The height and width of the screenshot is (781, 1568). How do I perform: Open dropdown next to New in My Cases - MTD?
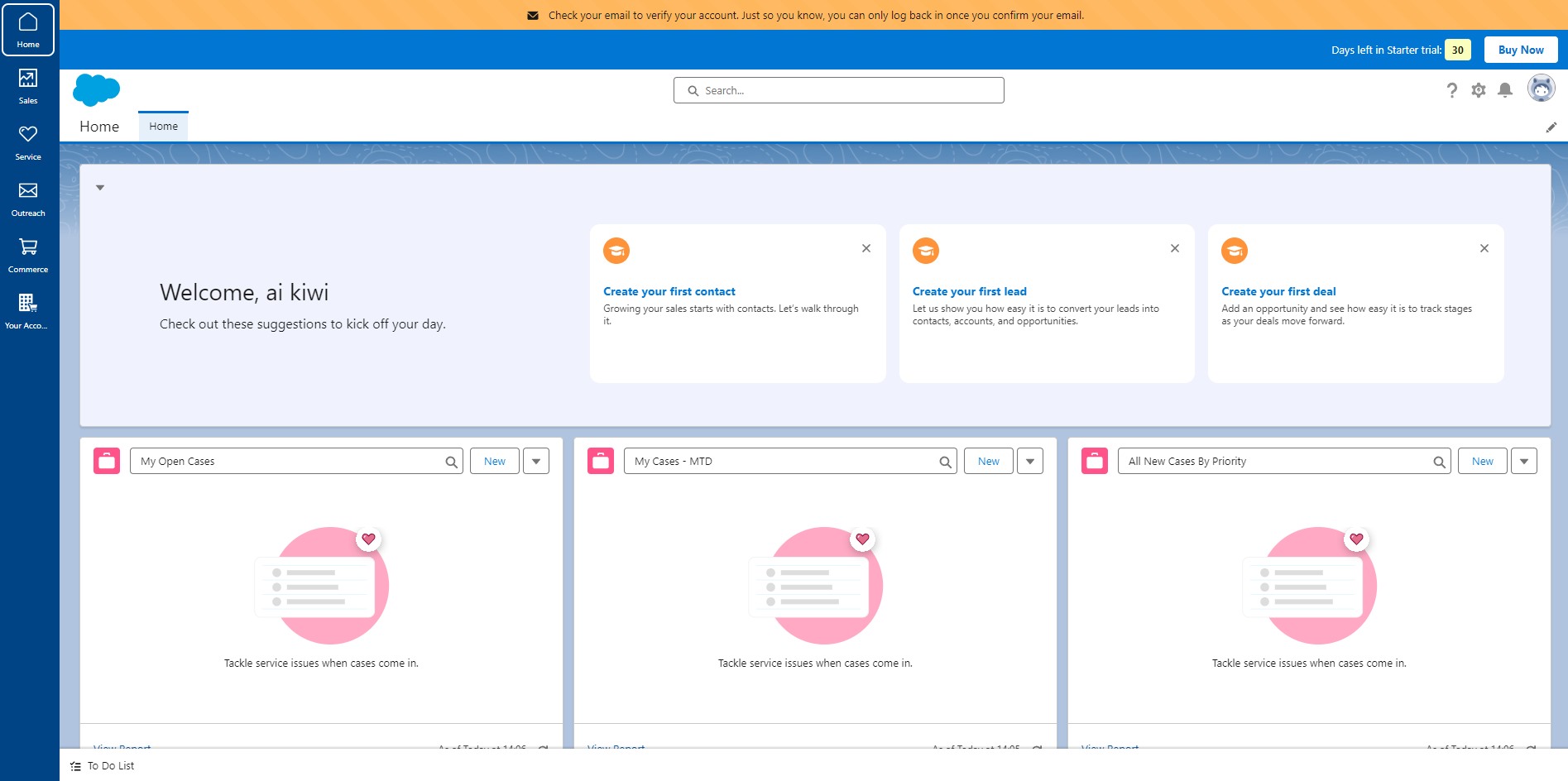coord(1030,461)
